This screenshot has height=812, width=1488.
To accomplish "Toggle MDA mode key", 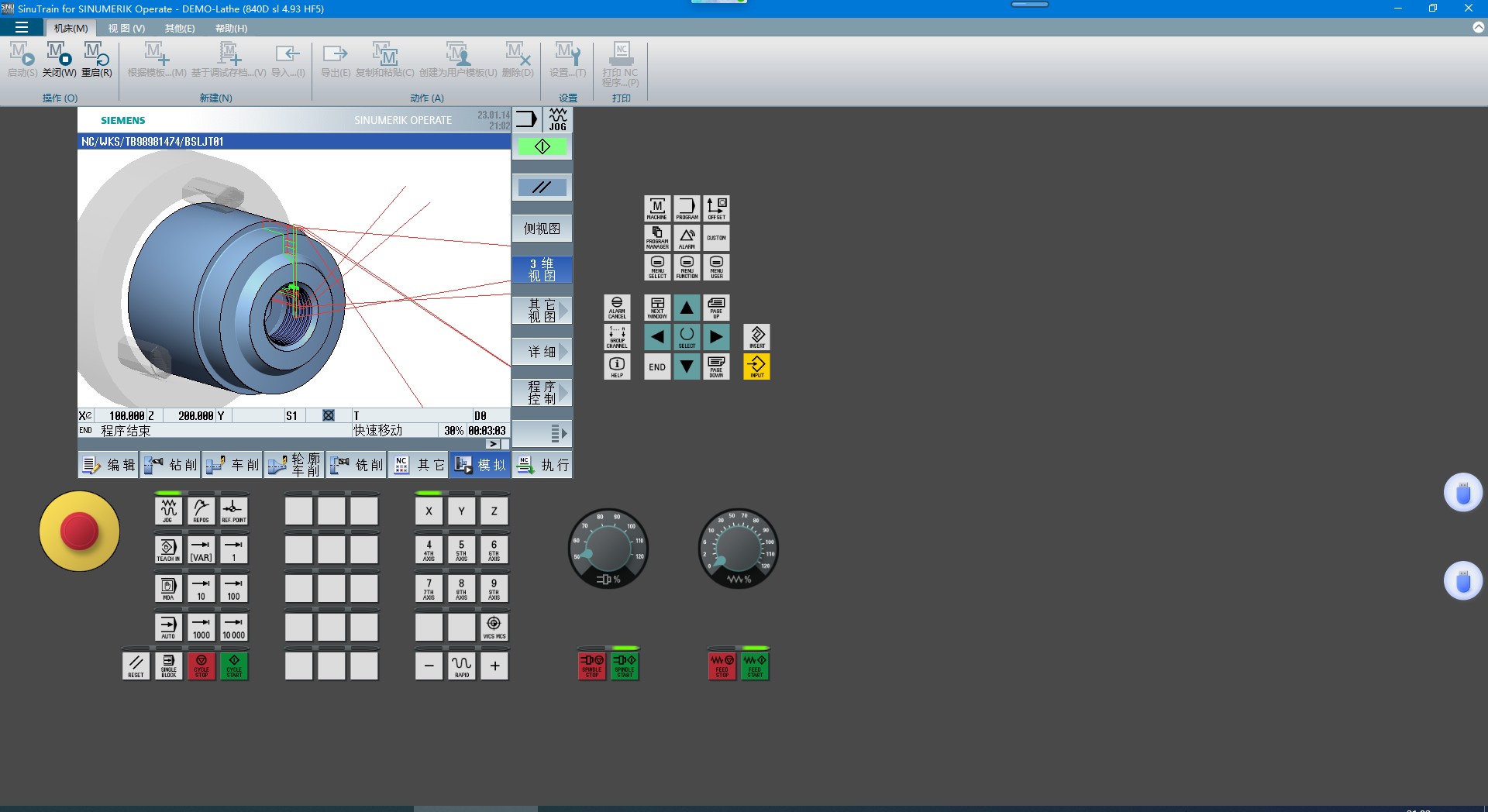I will pyautogui.click(x=168, y=589).
